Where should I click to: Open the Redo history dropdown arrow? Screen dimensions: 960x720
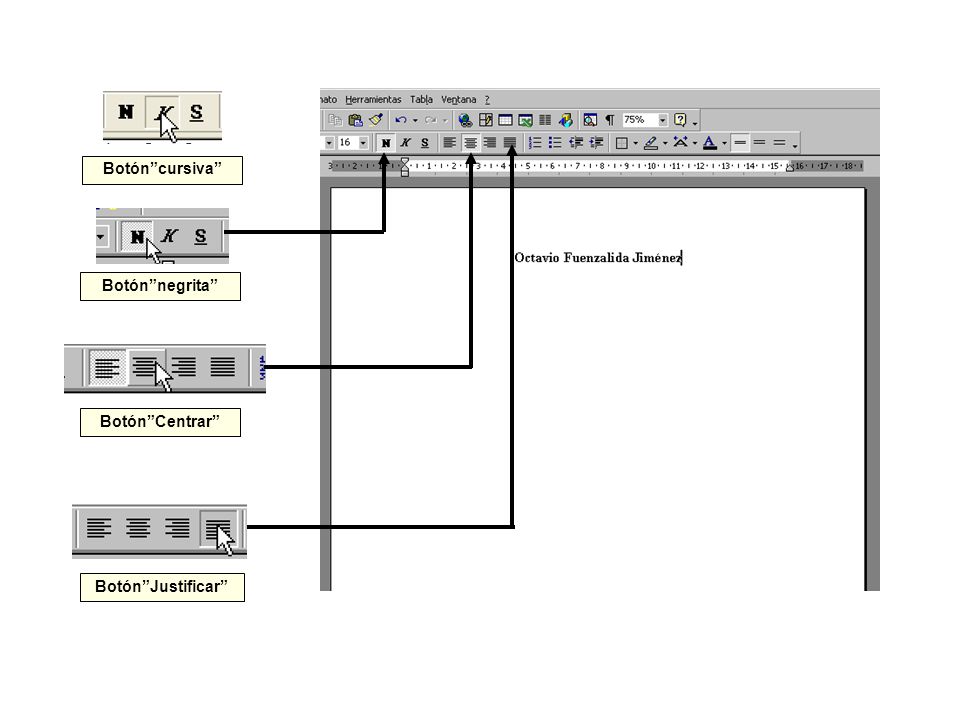pyautogui.click(x=445, y=120)
